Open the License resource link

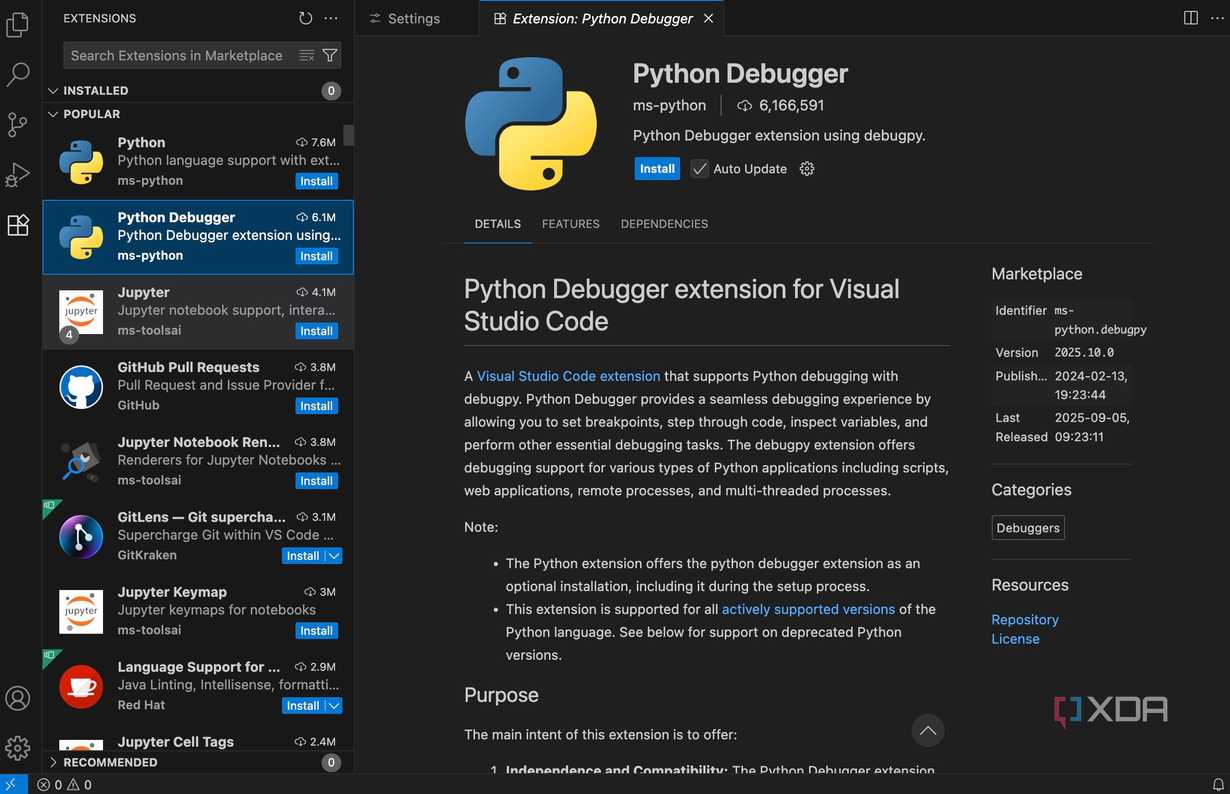click(1016, 639)
